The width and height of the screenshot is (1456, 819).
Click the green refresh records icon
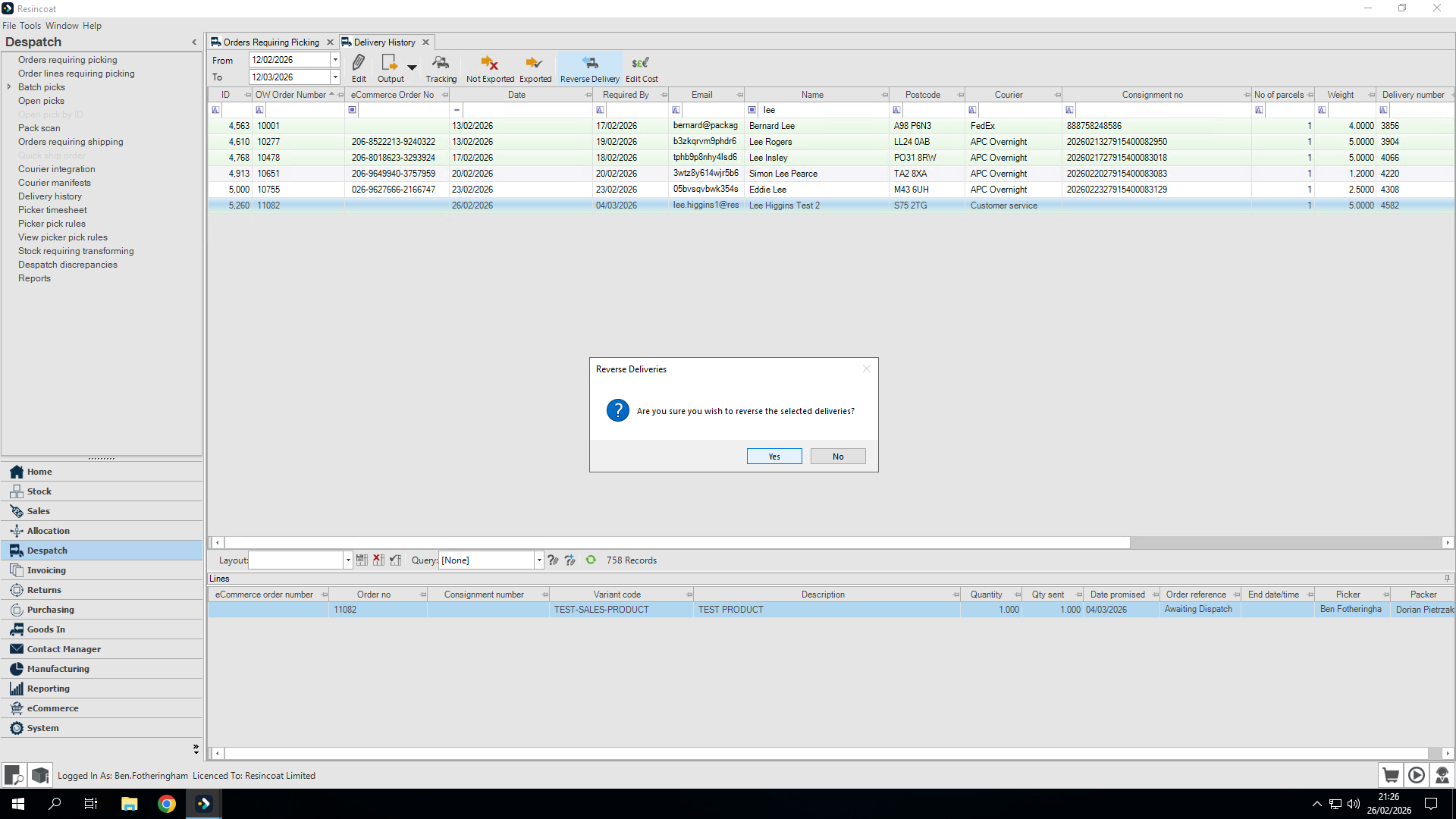pos(591,560)
